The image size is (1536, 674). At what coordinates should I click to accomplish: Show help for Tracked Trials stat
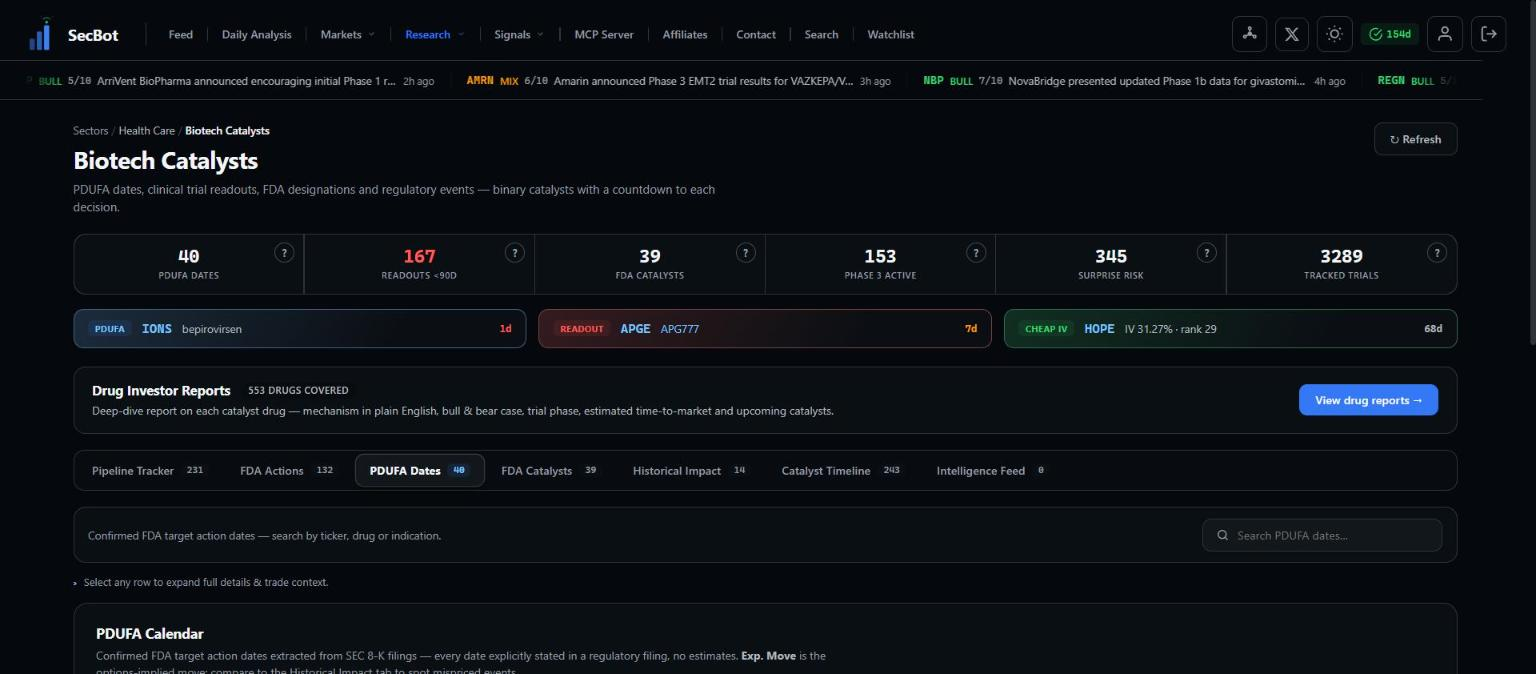click(x=1437, y=253)
